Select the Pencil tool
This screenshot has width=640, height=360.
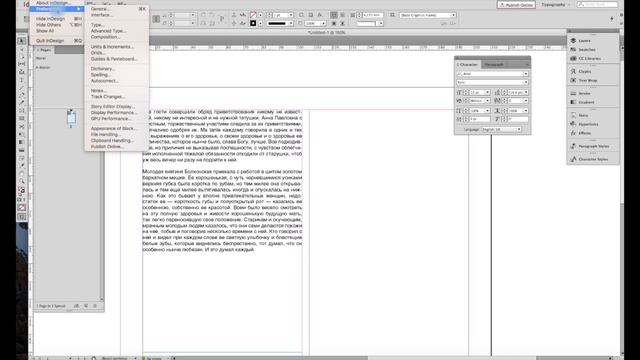pos(22,103)
